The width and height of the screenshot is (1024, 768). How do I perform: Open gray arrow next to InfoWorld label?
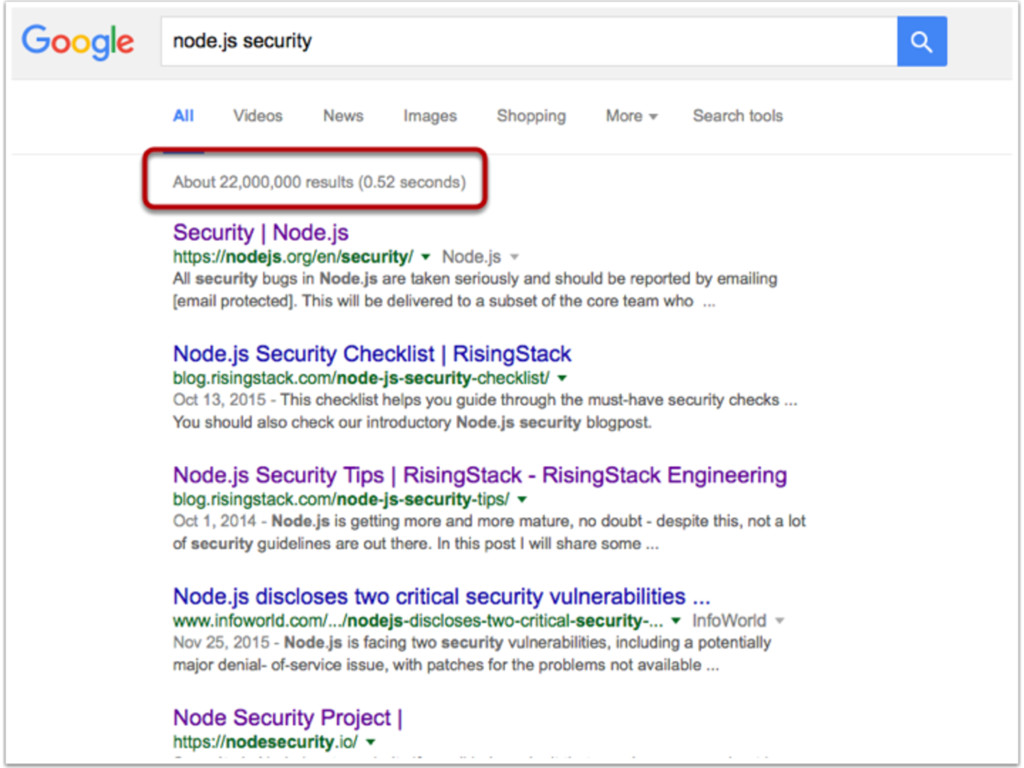[x=780, y=621]
